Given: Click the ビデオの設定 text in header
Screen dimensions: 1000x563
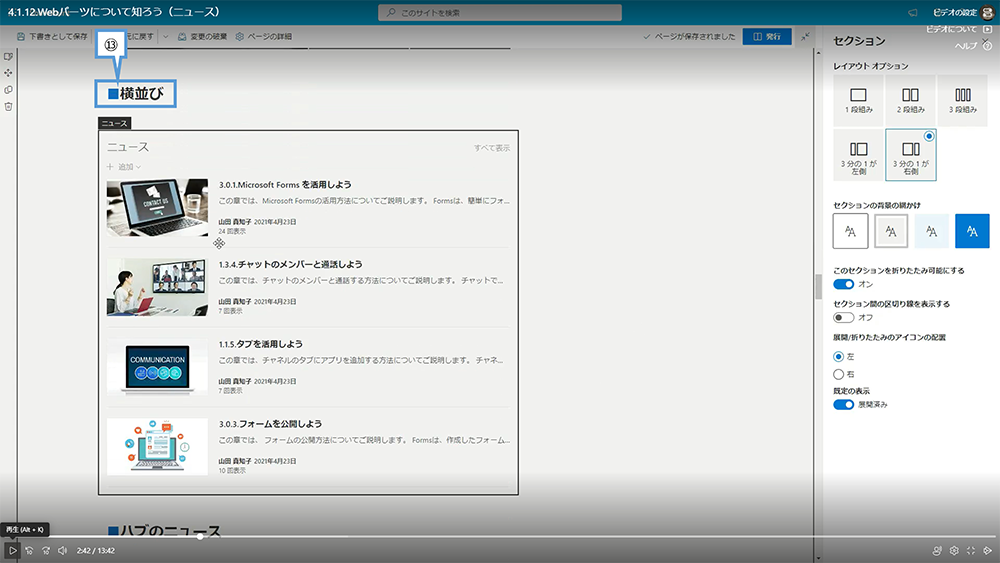Looking at the screenshot, I should point(955,13).
